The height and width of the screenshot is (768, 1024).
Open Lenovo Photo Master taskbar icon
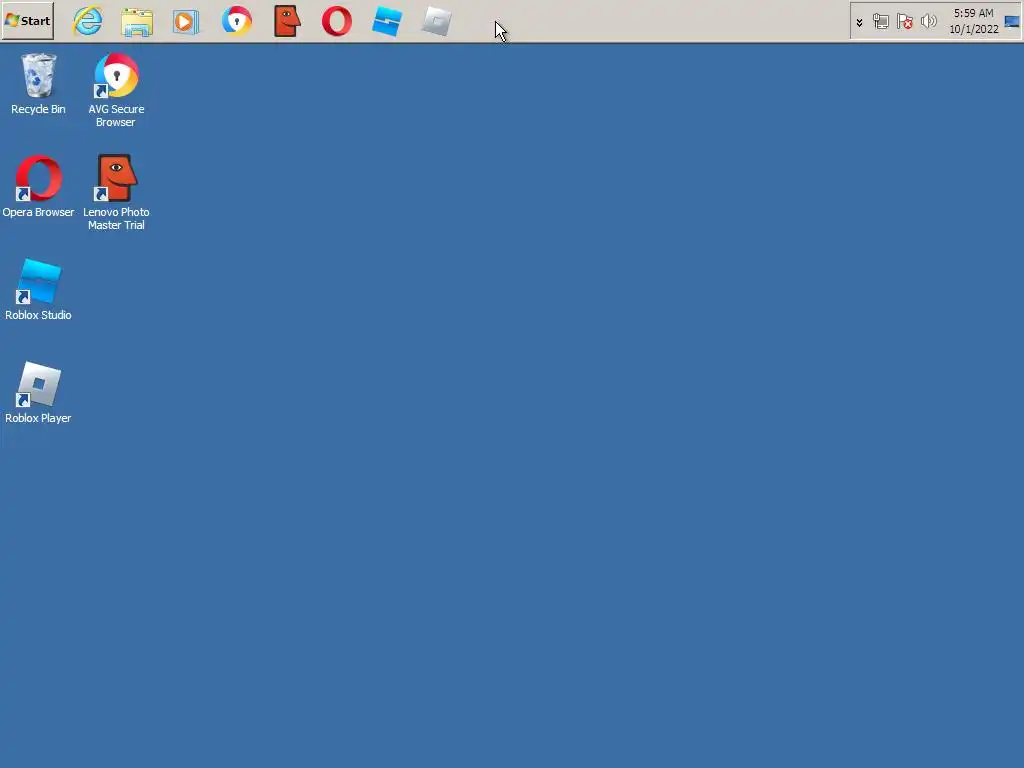point(287,21)
